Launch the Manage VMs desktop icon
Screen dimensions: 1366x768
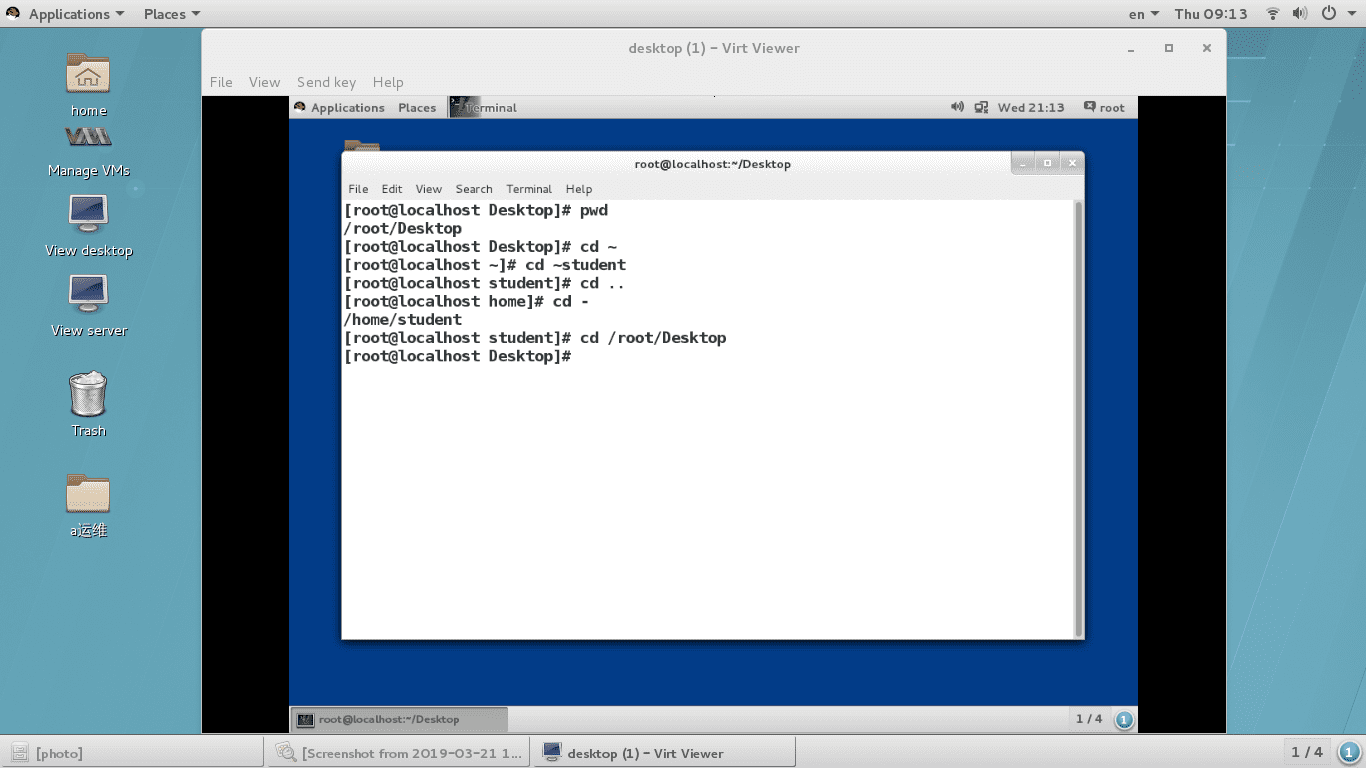point(88,137)
